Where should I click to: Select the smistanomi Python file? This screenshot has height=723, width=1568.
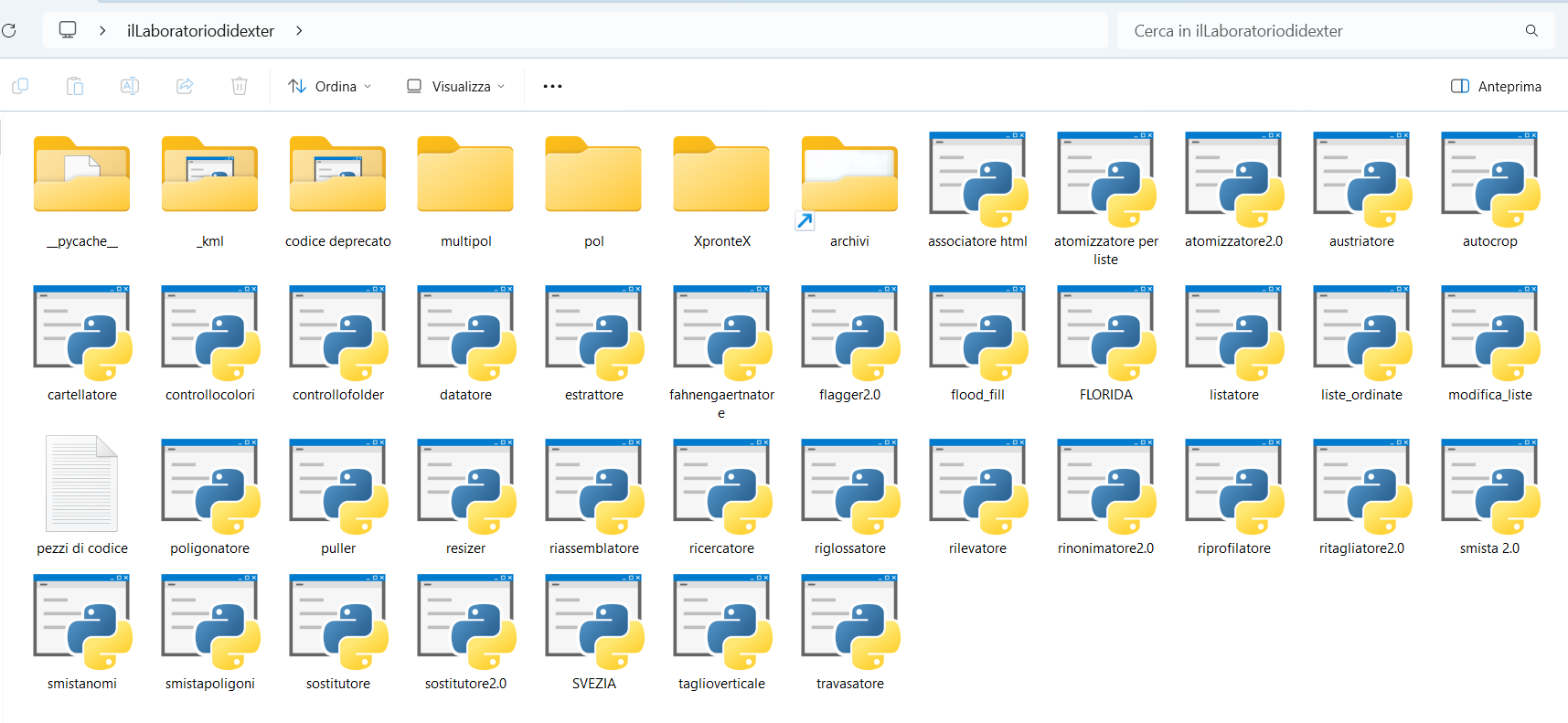coord(82,634)
